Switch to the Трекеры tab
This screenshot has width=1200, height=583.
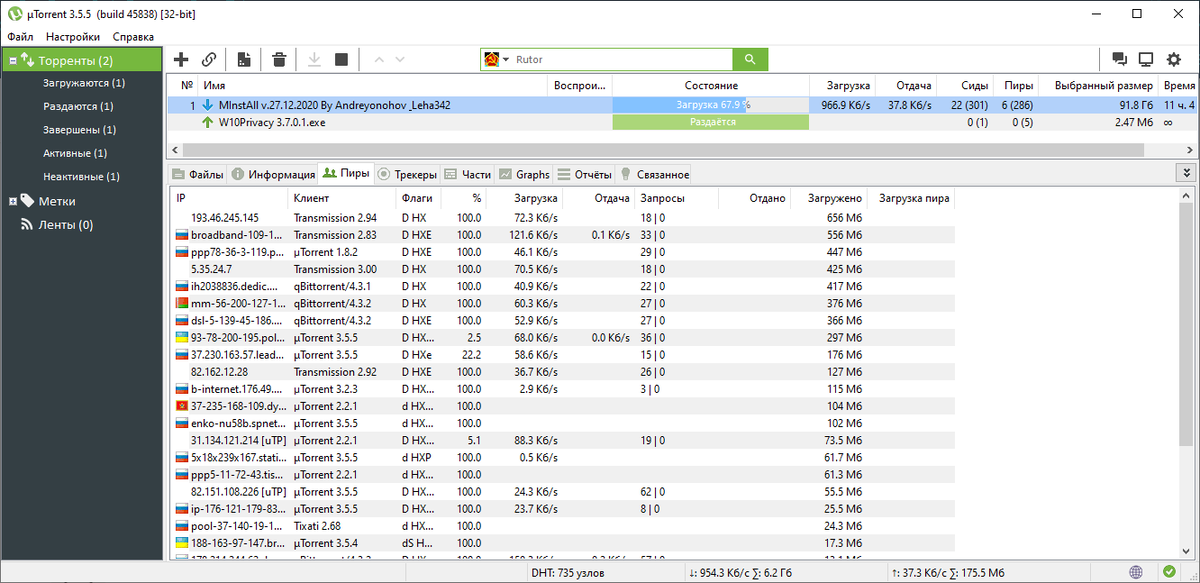coord(410,173)
